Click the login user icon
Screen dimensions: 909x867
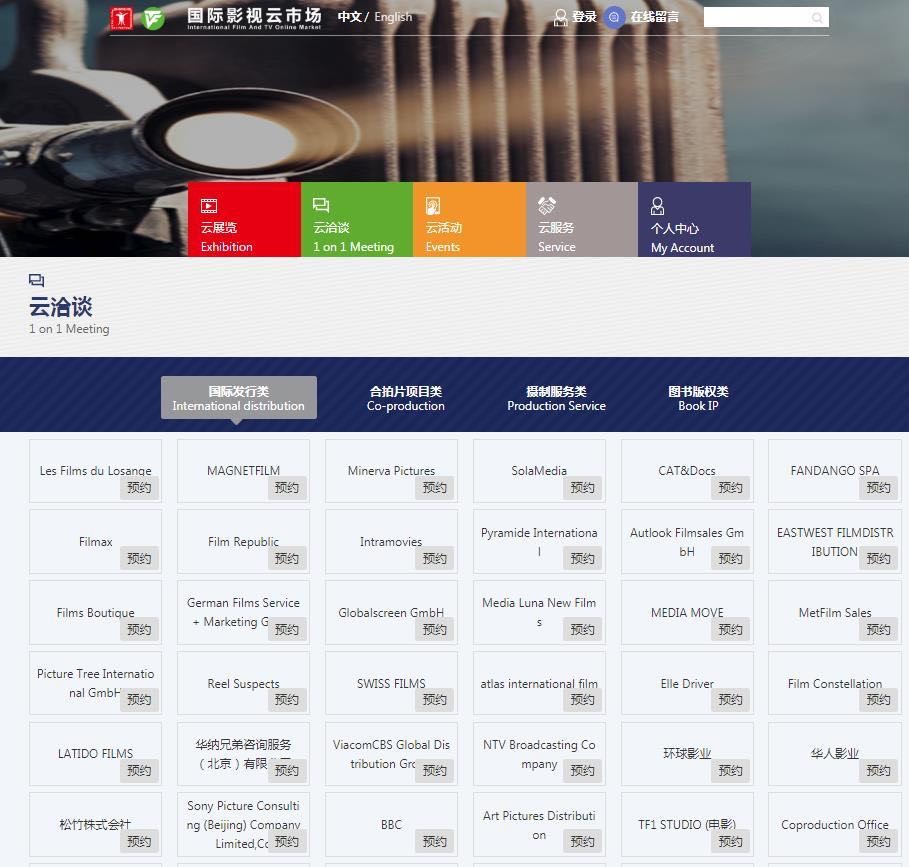[x=561, y=17]
